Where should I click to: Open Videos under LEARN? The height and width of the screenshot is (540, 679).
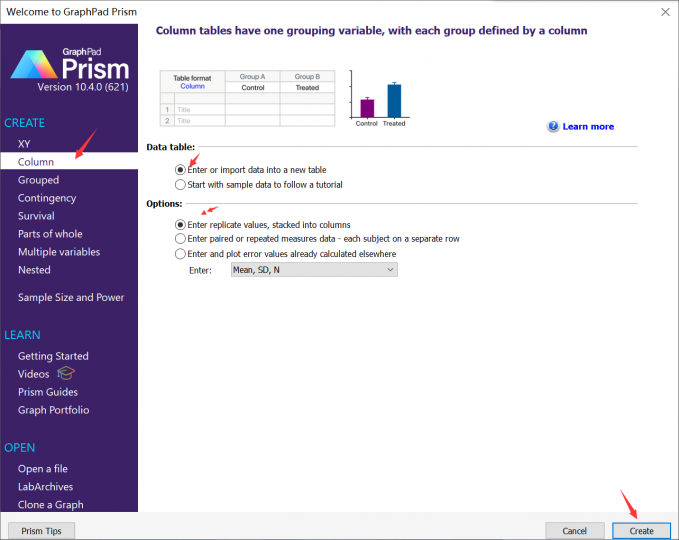coord(33,374)
